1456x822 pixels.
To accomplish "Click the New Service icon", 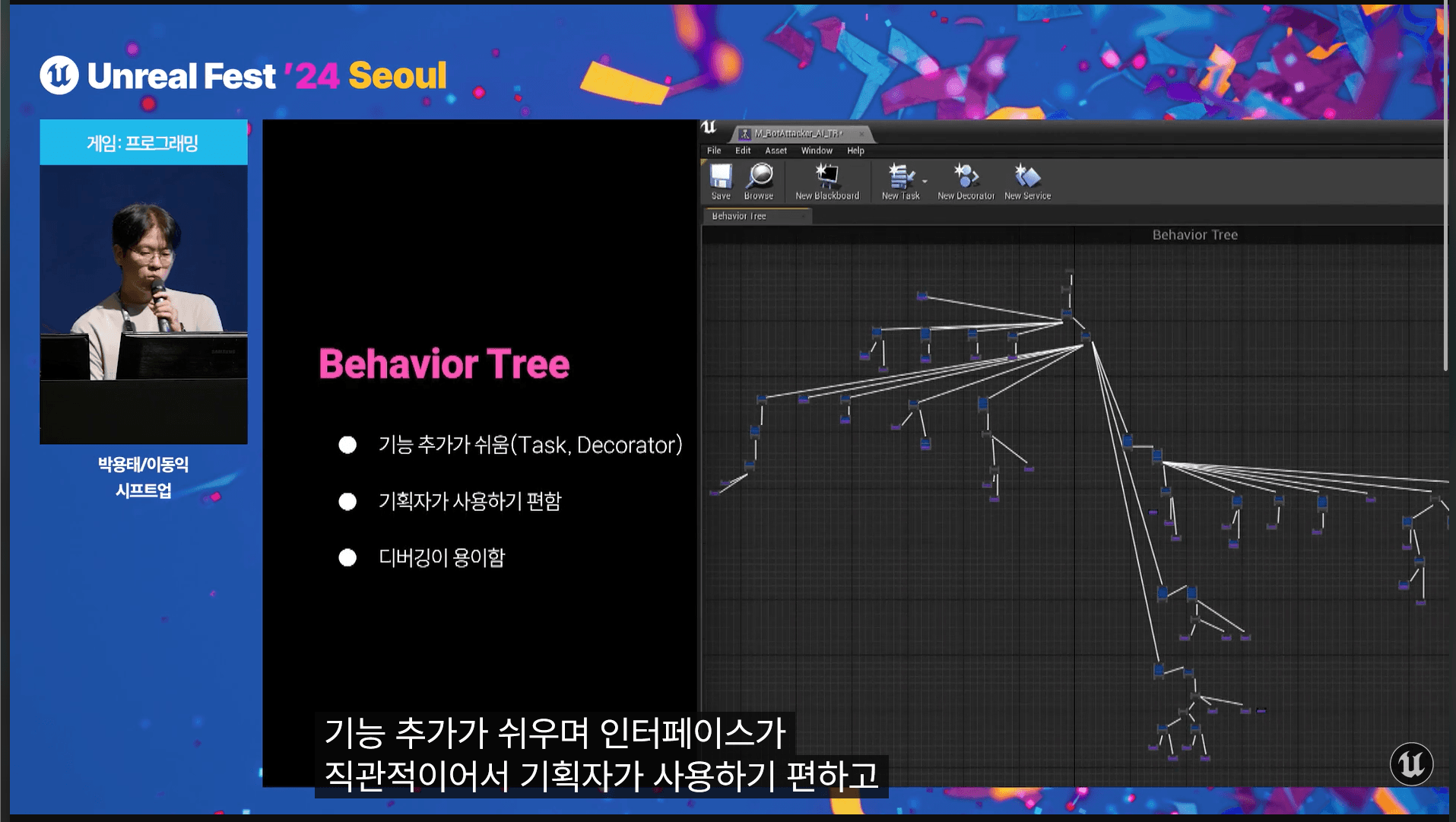I will click(x=1027, y=177).
